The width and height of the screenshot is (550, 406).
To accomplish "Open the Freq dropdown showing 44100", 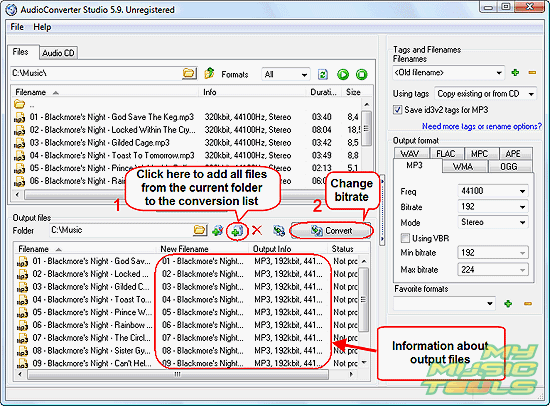I will (x=492, y=191).
